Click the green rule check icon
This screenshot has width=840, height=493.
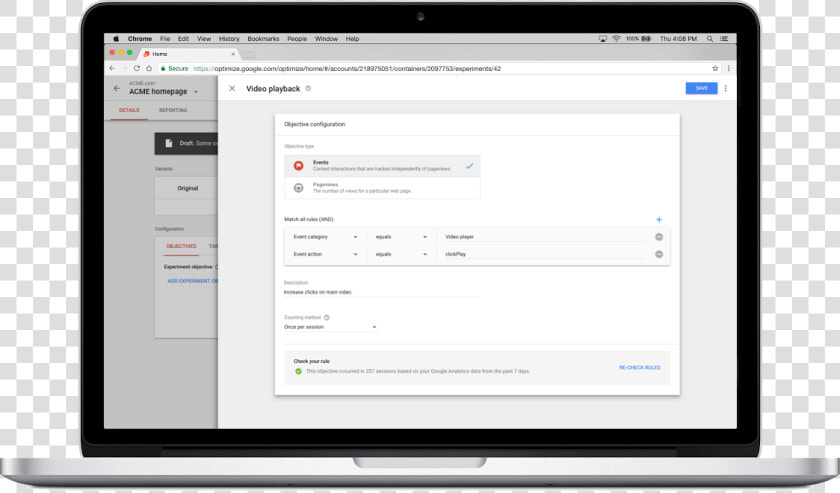[x=298, y=371]
